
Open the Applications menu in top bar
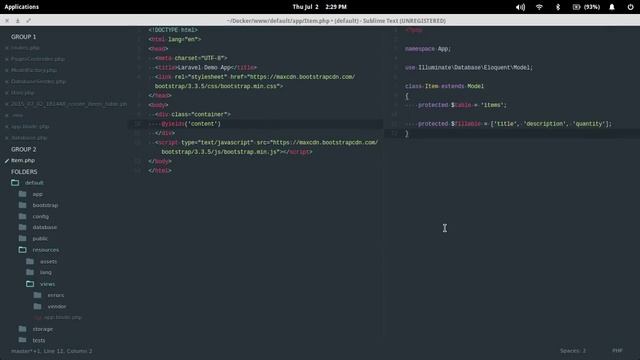click(22, 7)
